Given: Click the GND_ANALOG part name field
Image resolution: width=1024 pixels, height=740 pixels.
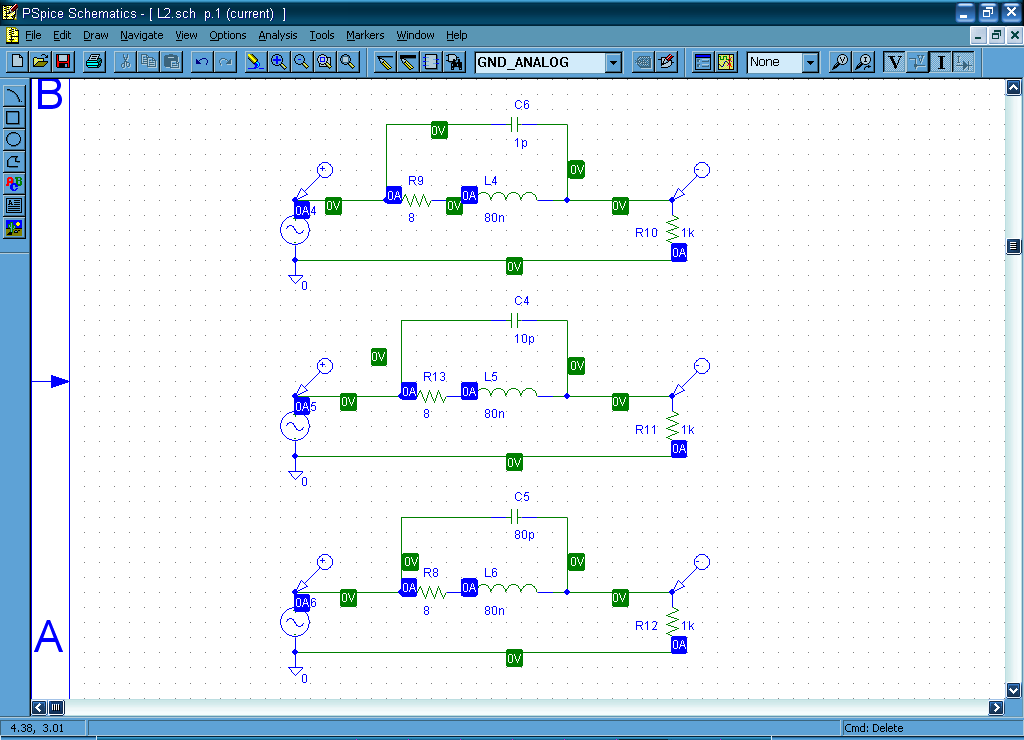Looking at the screenshot, I should [540, 63].
